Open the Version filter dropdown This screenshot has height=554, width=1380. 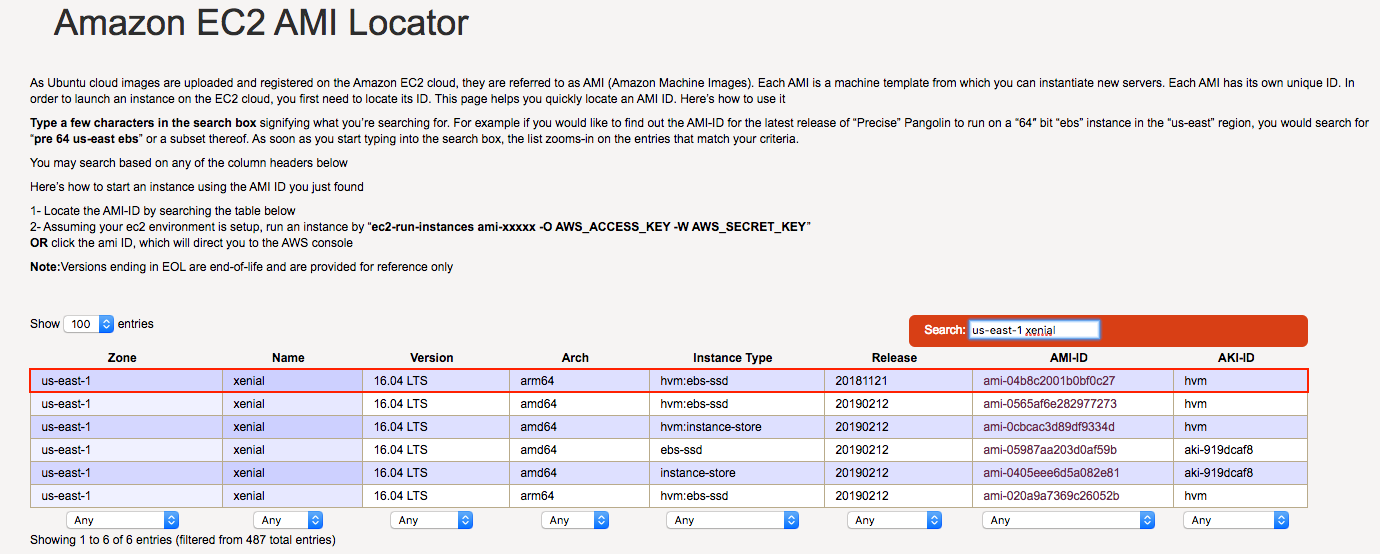(430, 520)
